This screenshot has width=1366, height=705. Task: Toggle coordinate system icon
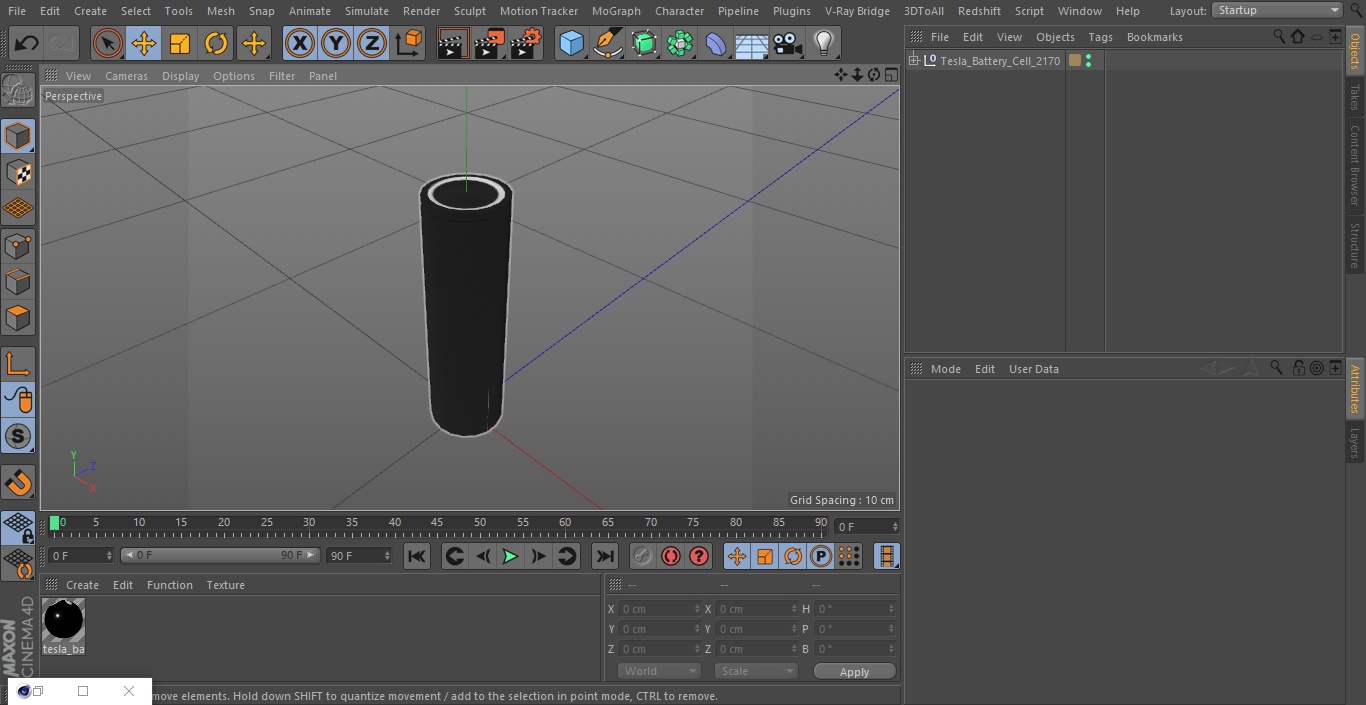coord(409,43)
